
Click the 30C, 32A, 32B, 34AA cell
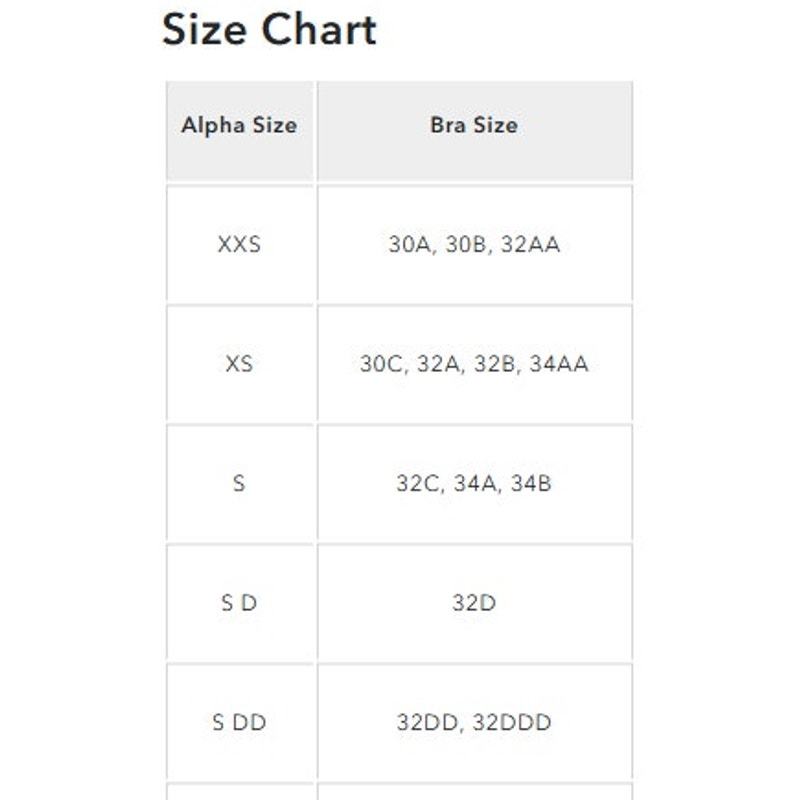[474, 364]
